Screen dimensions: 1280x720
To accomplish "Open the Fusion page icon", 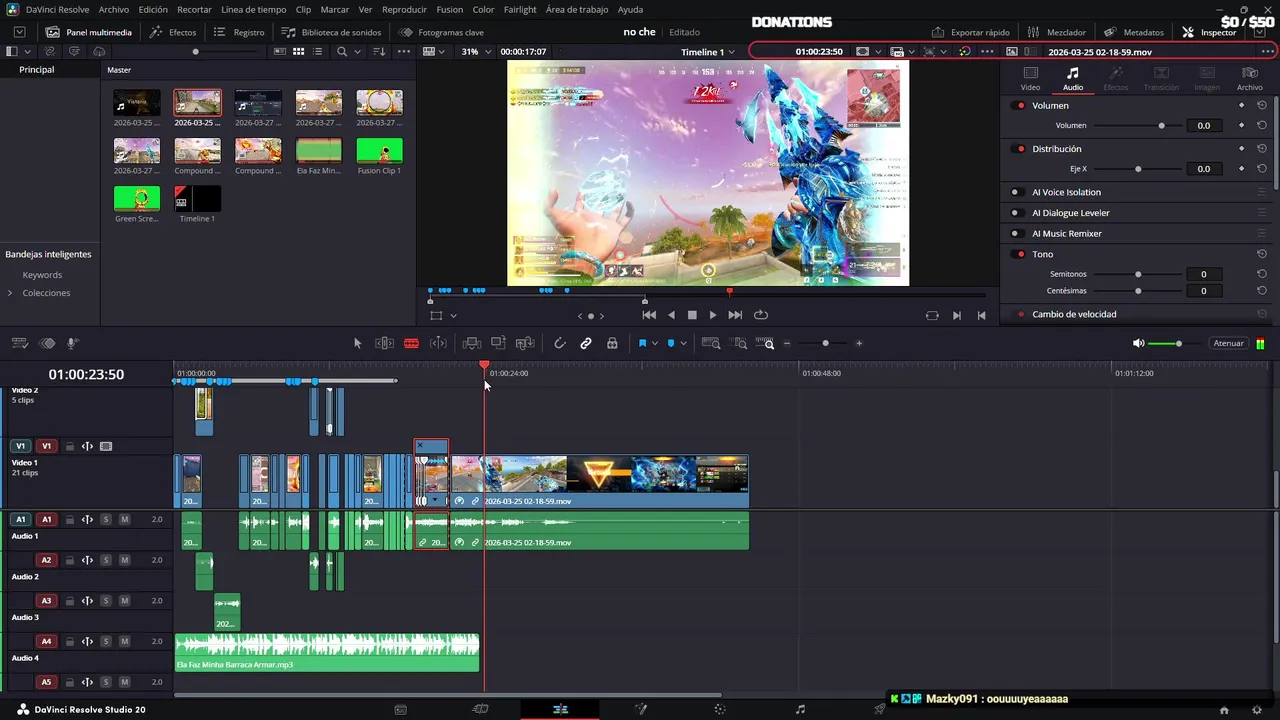I will coord(640,709).
